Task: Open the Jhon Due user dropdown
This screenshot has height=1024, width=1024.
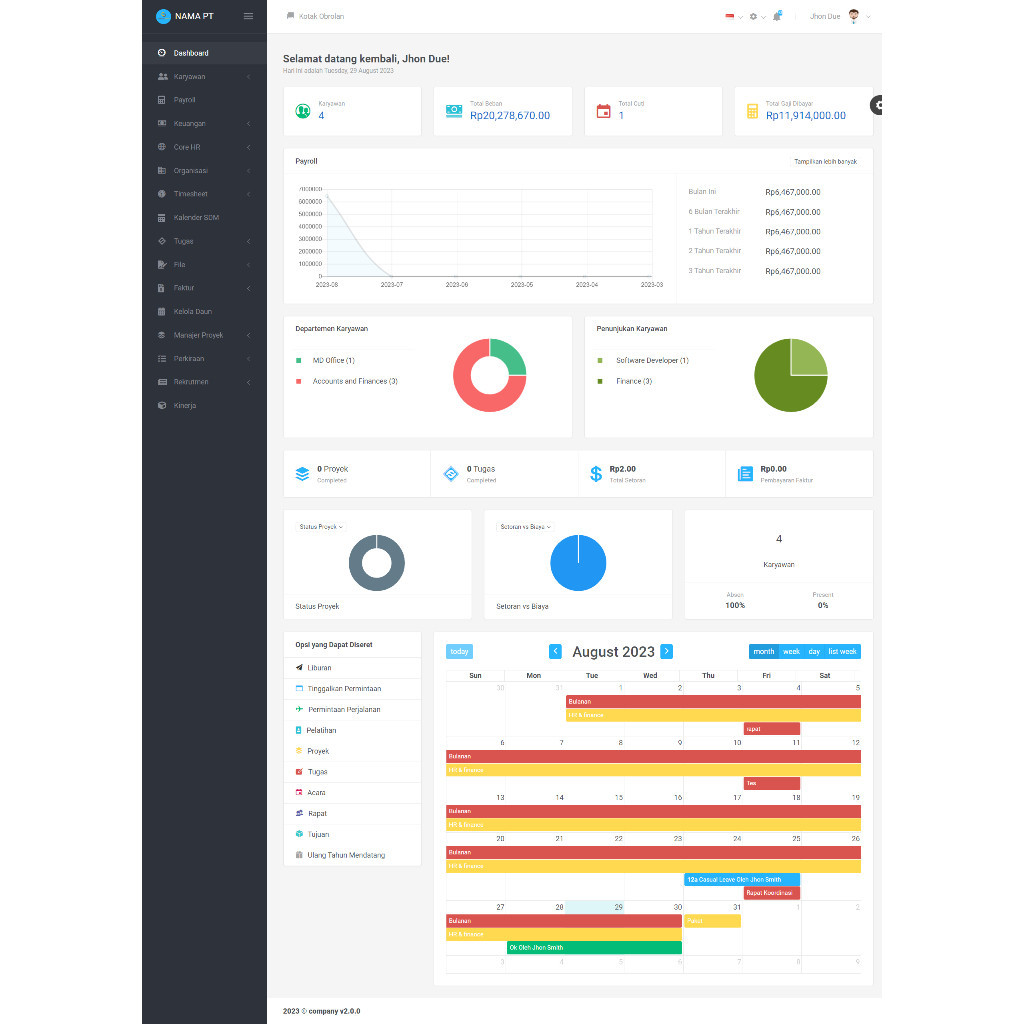Action: 840,16
